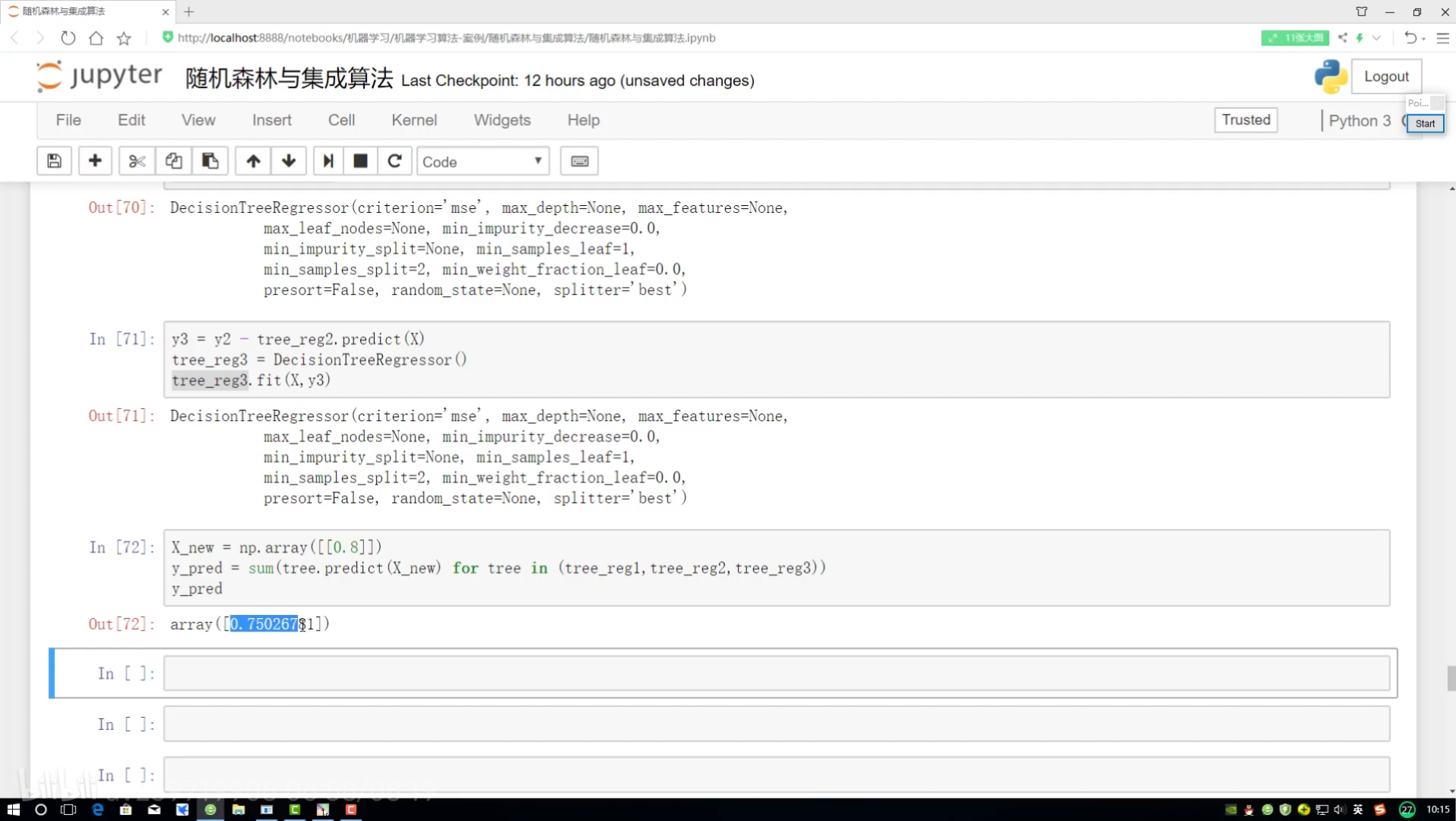
Task: Click the second empty code cell
Action: pos(777,724)
